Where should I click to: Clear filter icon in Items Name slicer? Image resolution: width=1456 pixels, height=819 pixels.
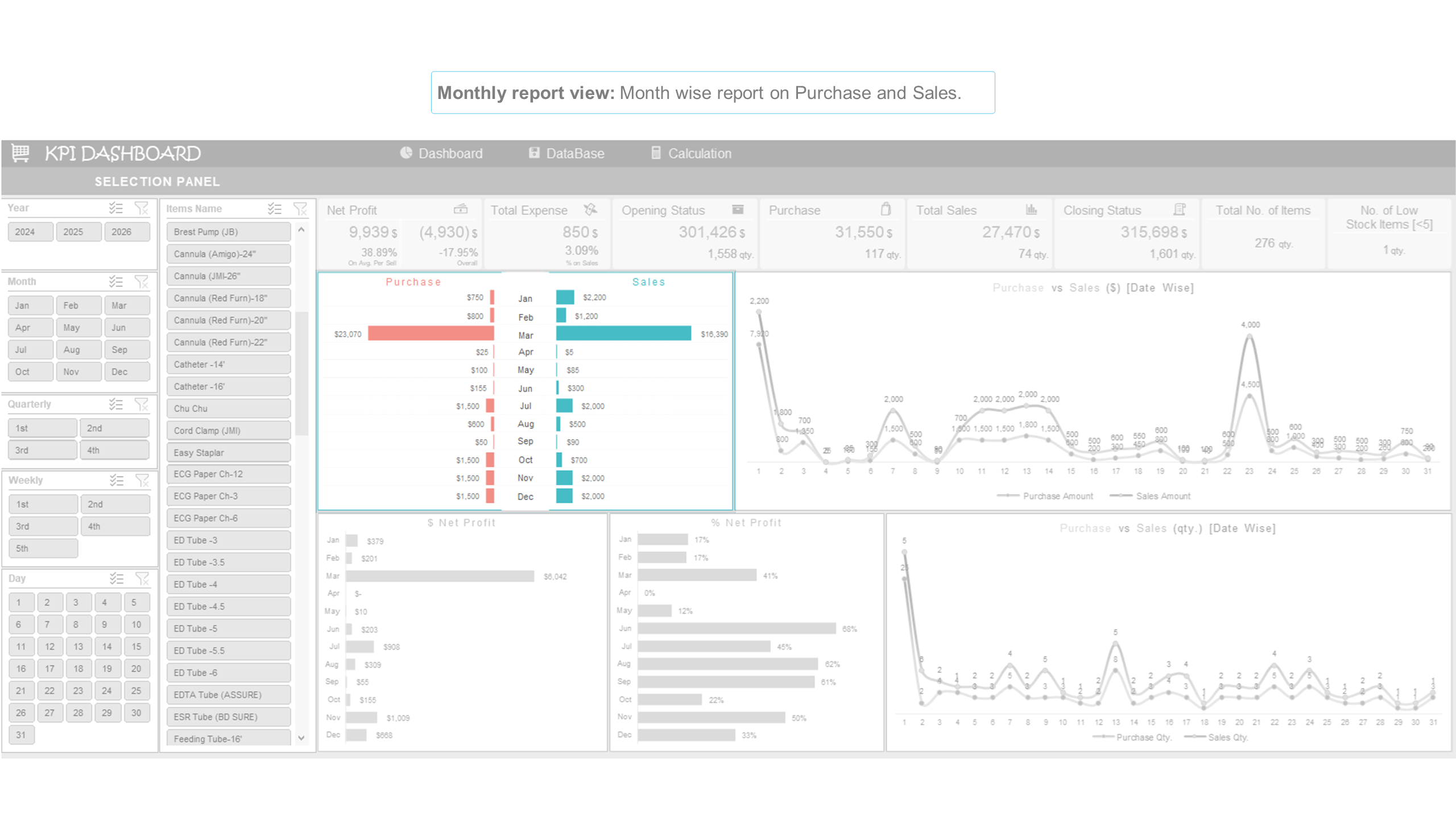click(x=300, y=209)
